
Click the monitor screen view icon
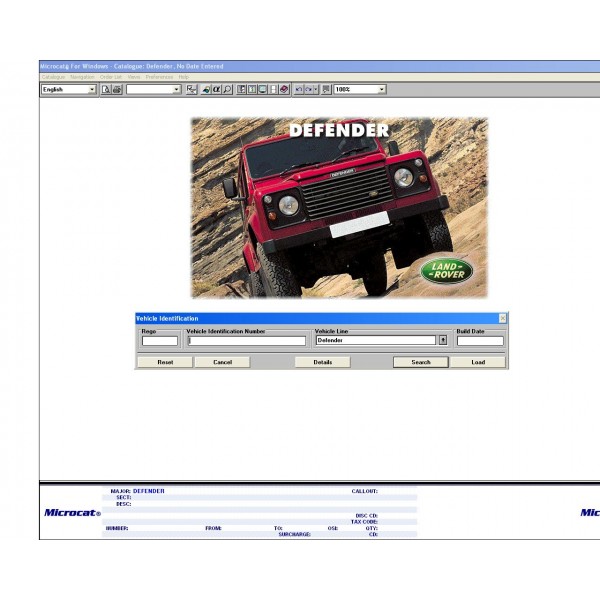pos(262,90)
